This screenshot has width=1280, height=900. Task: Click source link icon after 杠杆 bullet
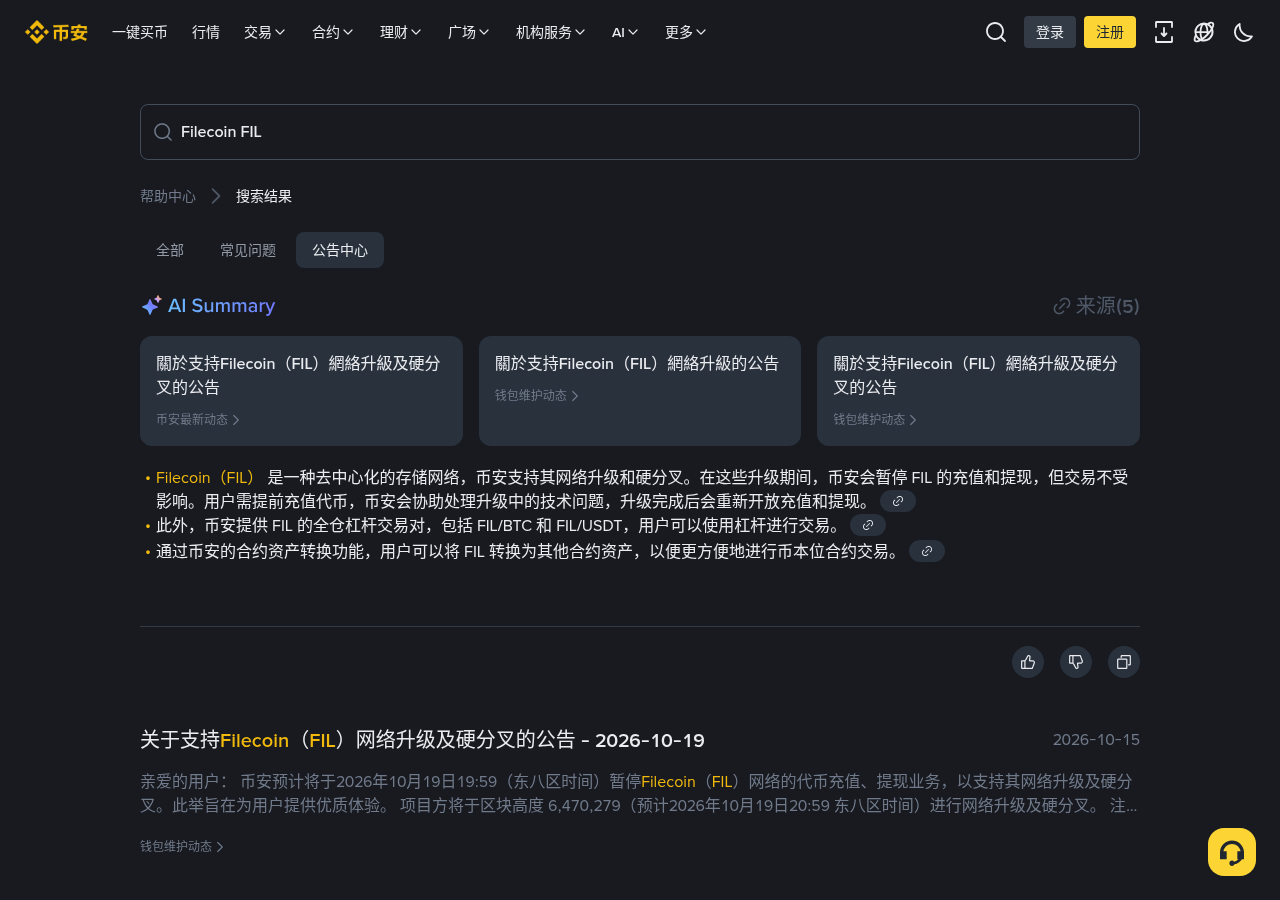pos(868,525)
